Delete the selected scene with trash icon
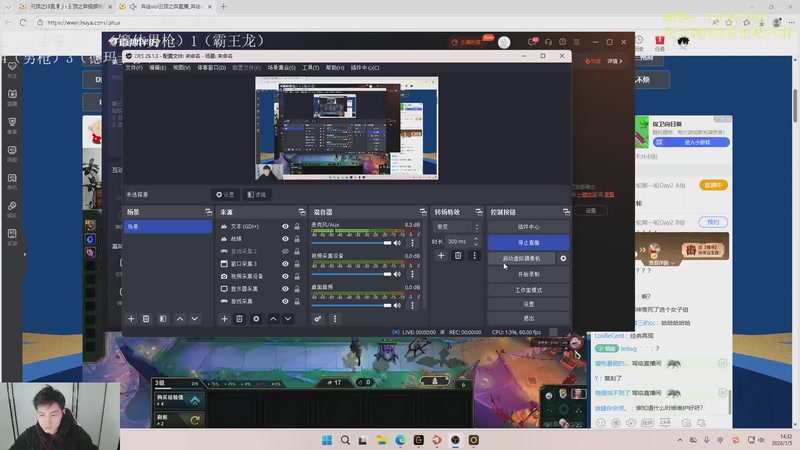The image size is (800, 450). [x=146, y=319]
